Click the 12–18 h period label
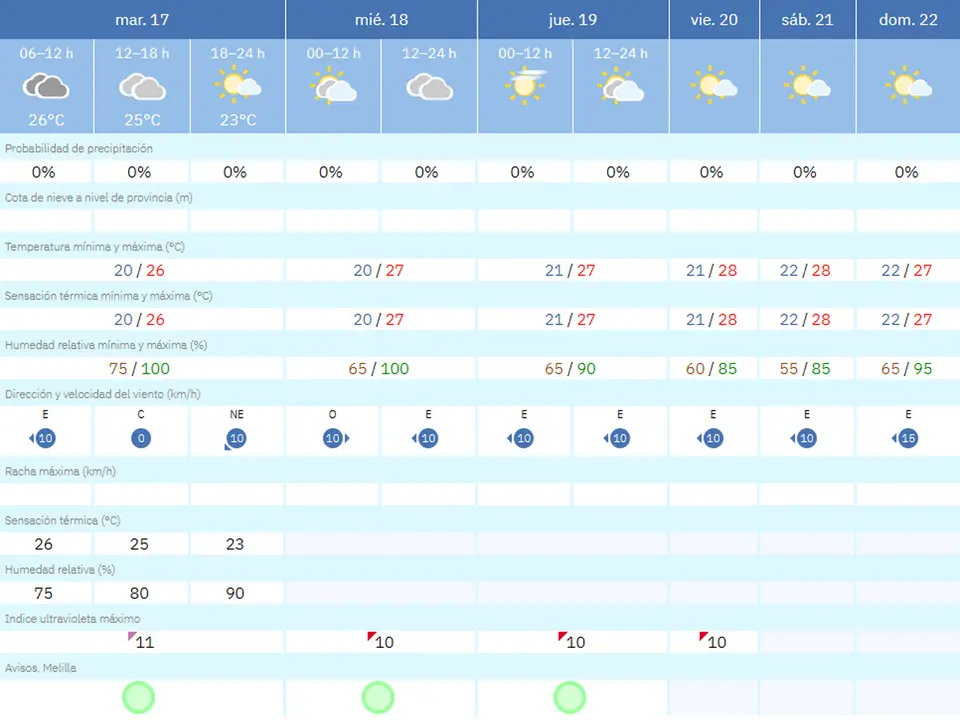960x720 pixels. click(142, 53)
